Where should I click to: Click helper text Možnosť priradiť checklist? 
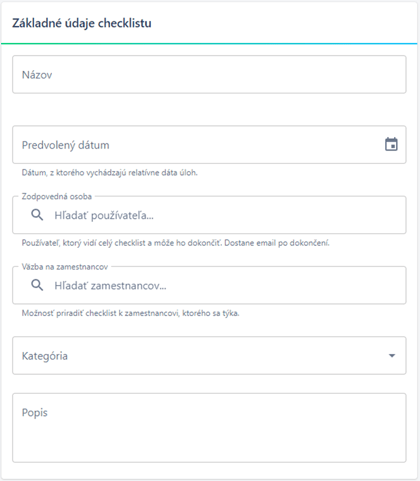coord(130,313)
